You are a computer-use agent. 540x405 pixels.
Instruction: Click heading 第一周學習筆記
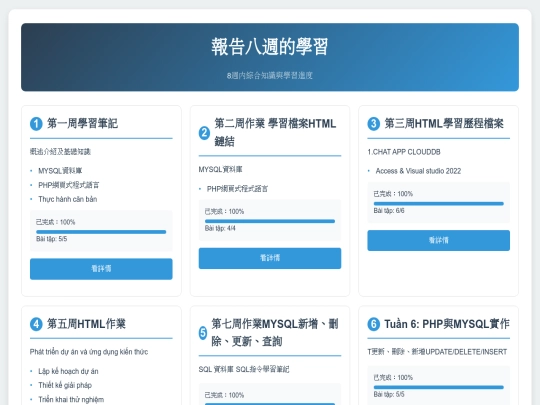(82, 123)
